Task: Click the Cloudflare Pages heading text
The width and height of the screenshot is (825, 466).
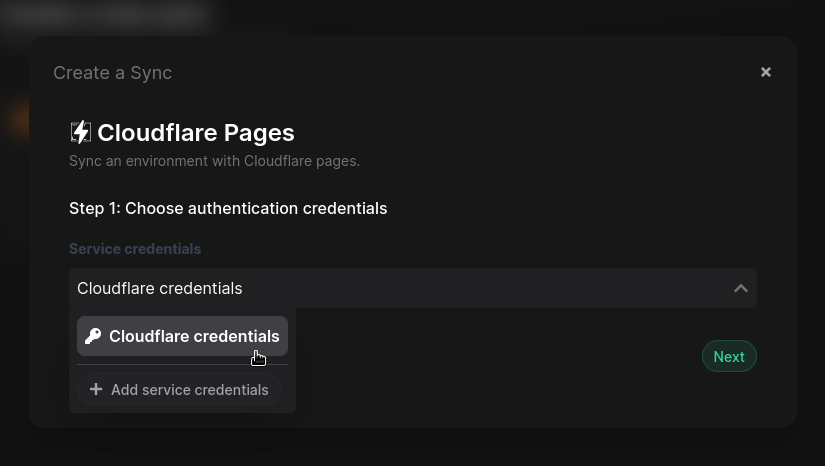Action: 195,132
